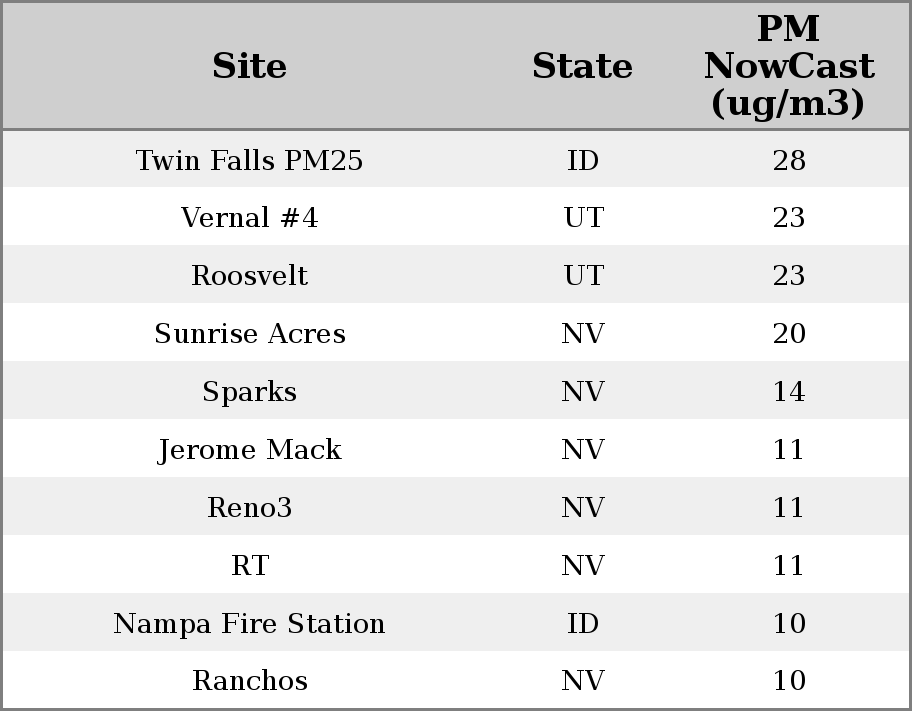This screenshot has width=912, height=711.
Task: Select the Sunrise Acres site cell
Action: pos(250,334)
